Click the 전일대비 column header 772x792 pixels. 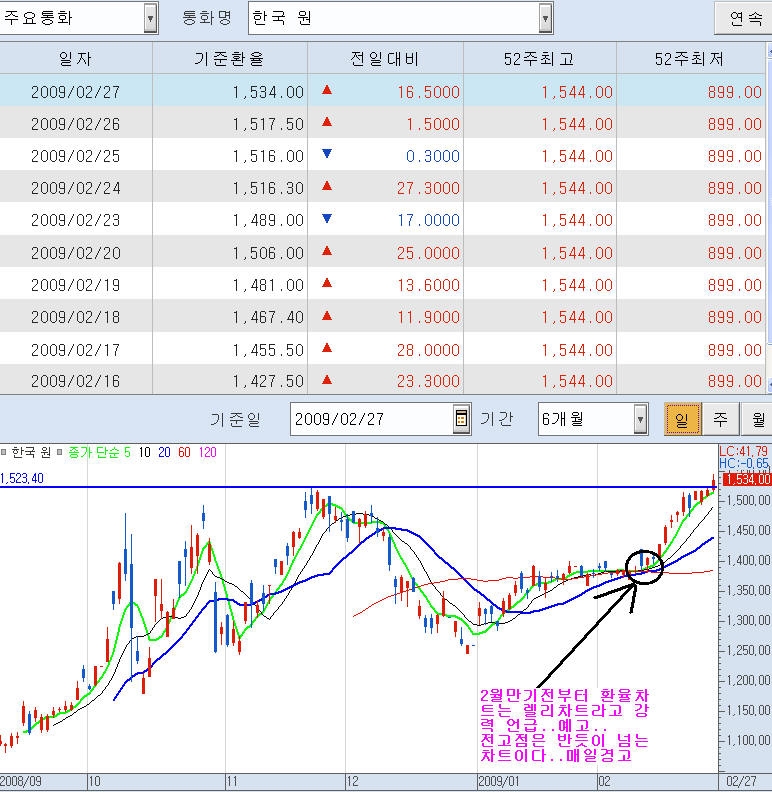(385, 59)
